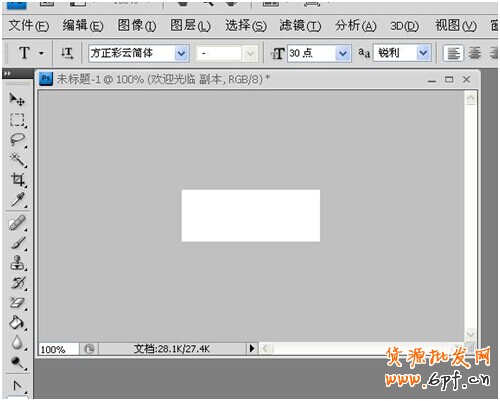Select the Move tool
Screen dimensions: 500x401
pyautogui.click(x=17, y=99)
